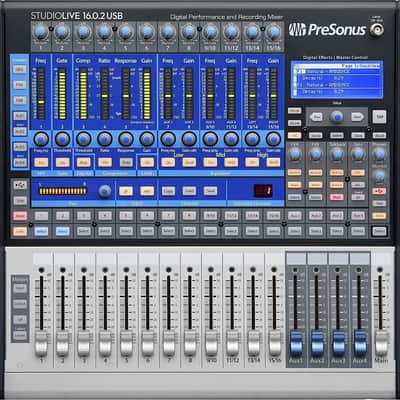Image resolution: width=400 pixels, height=400 pixels.
Task: Click the Value knob below the LCD
Action: click(337, 117)
